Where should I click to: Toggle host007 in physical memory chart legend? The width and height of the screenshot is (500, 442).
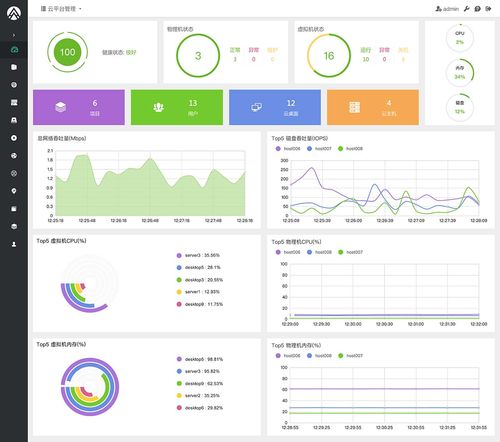pyautogui.click(x=350, y=356)
